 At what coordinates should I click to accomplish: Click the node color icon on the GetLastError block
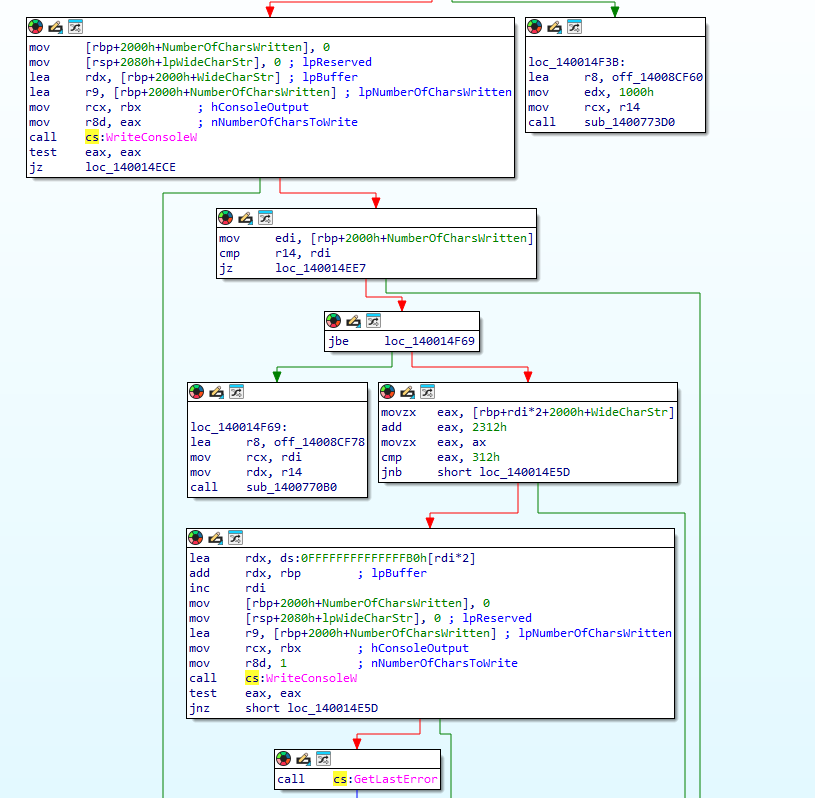tap(285, 758)
